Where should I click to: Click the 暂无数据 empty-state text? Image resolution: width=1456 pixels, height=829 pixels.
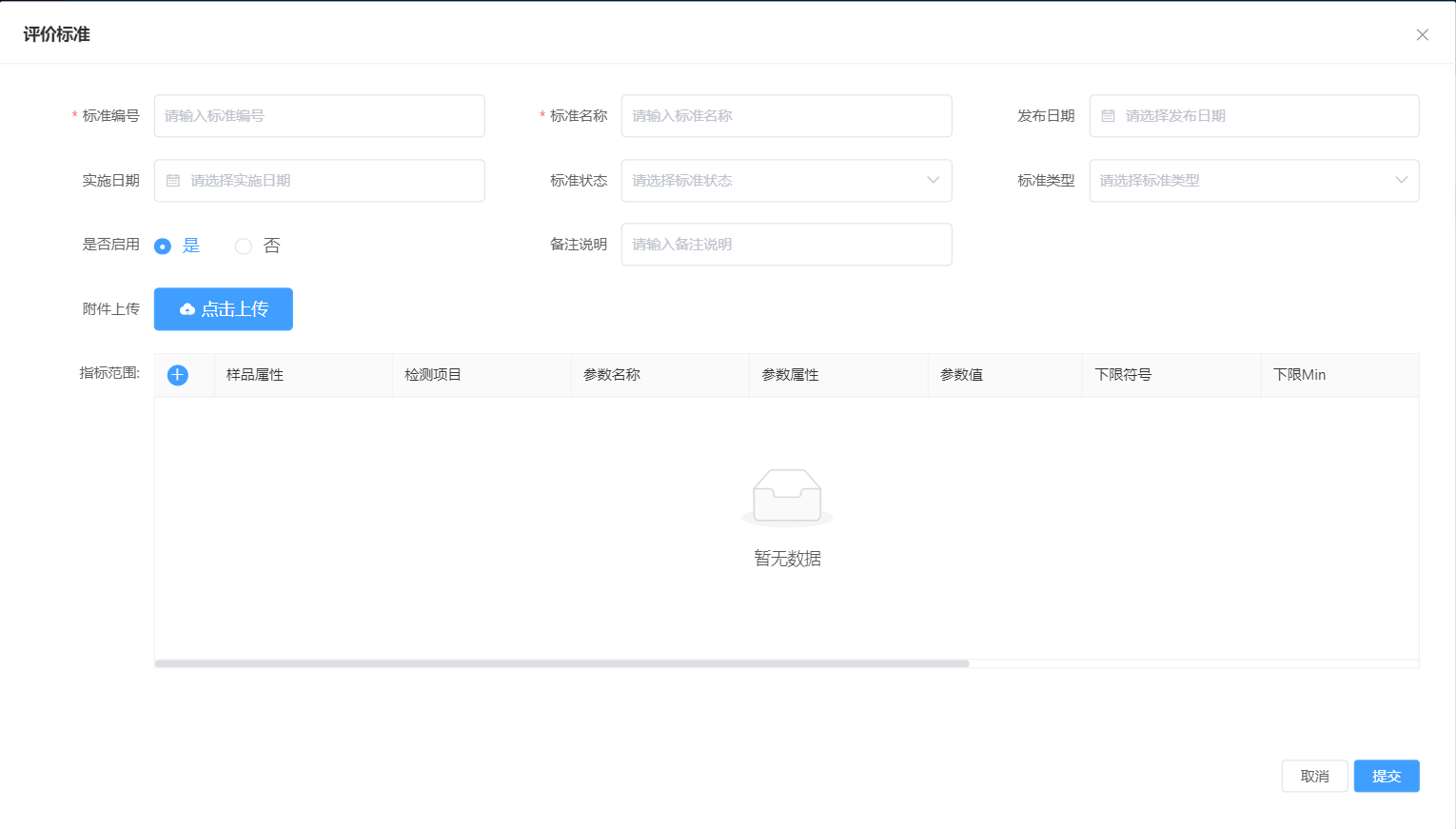787,559
